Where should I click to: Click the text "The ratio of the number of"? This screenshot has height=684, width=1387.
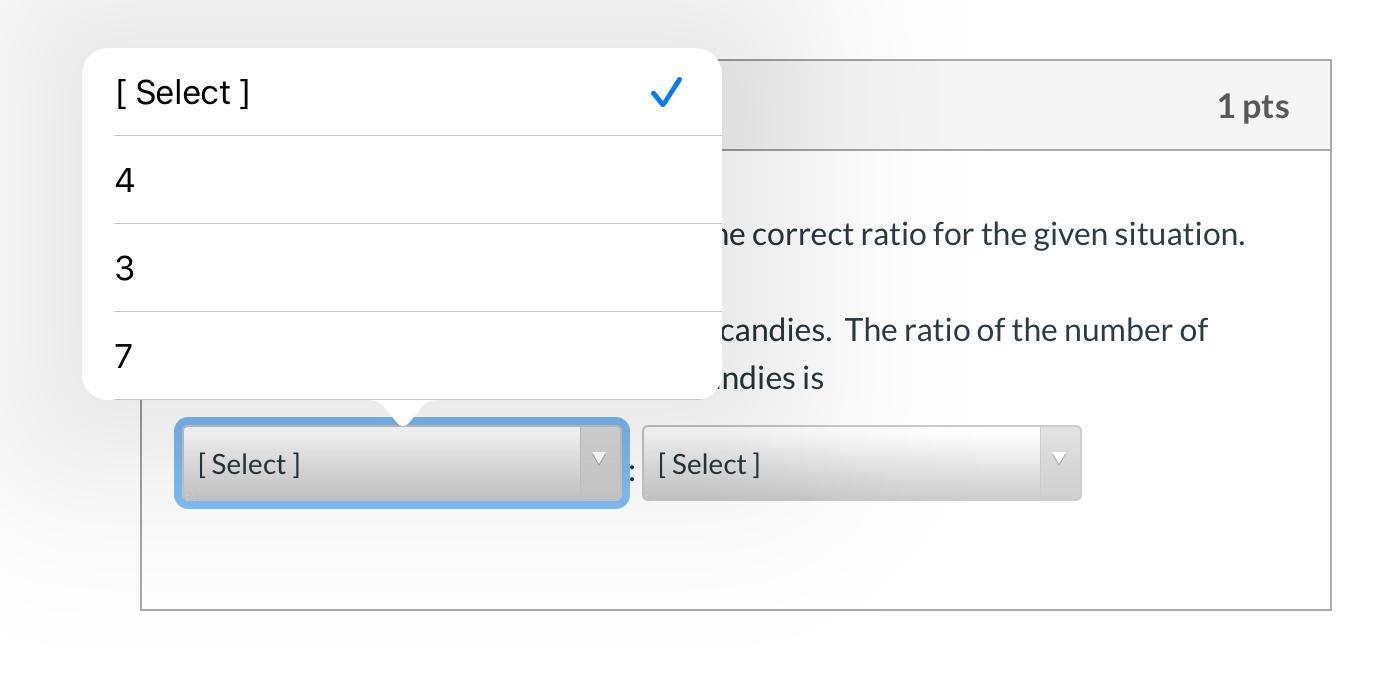tap(1027, 331)
